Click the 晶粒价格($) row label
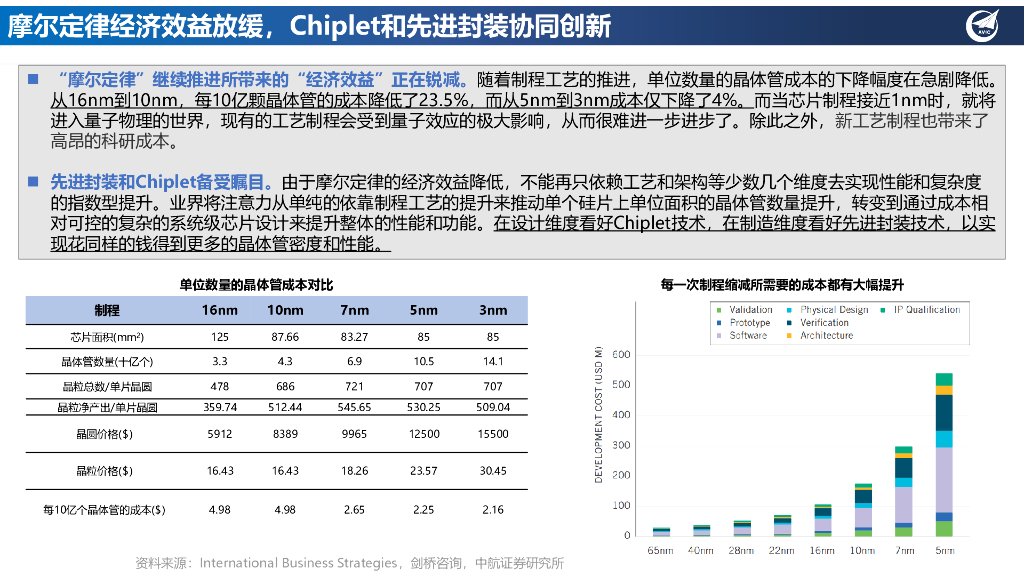1024x576 pixels. 104,471
